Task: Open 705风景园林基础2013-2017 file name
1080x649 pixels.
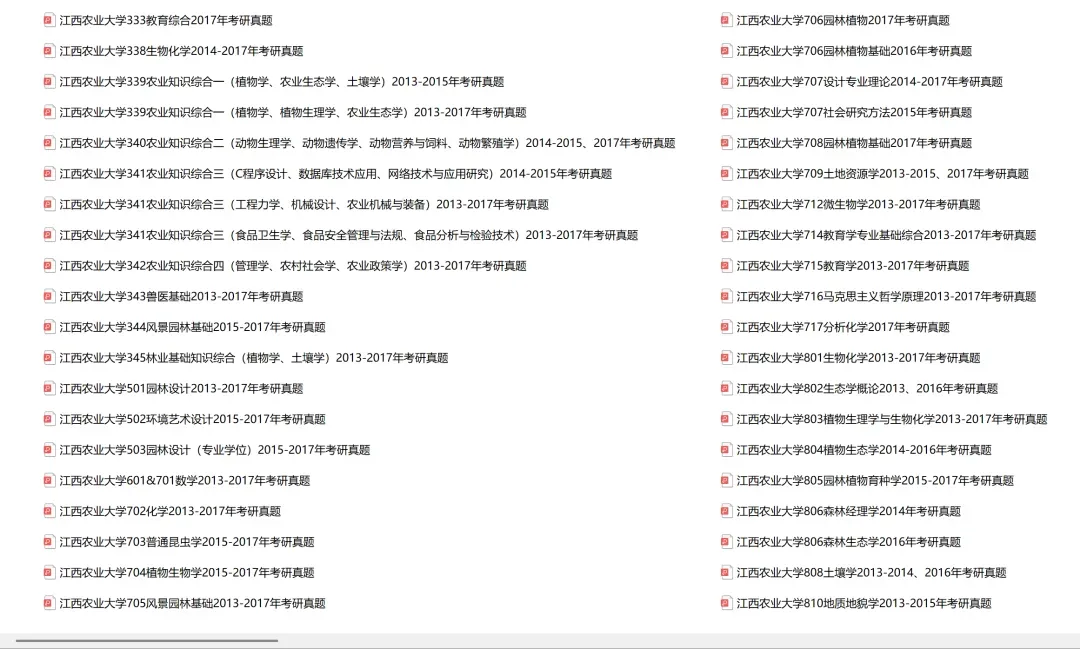Action: (x=192, y=603)
